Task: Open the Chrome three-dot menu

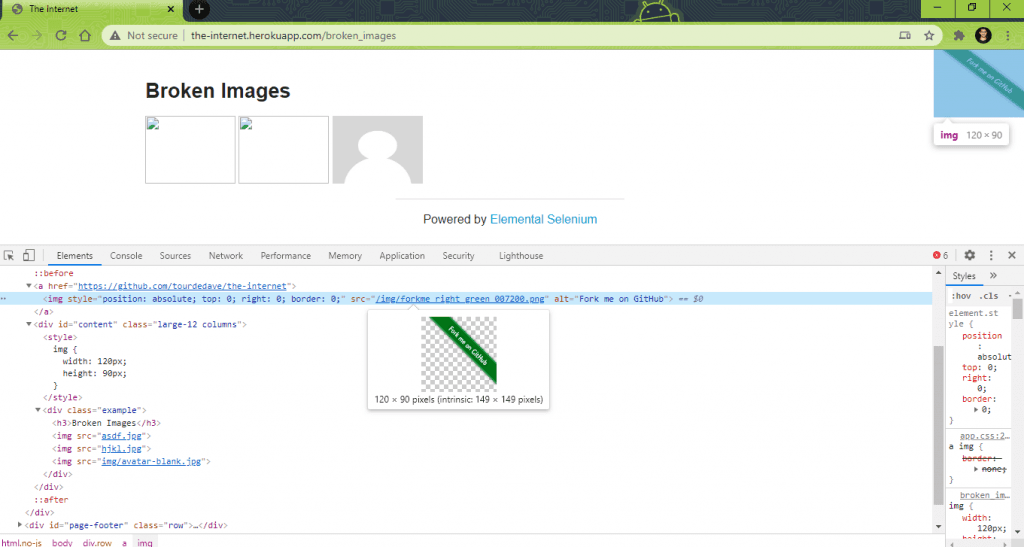Action: (x=1008, y=35)
